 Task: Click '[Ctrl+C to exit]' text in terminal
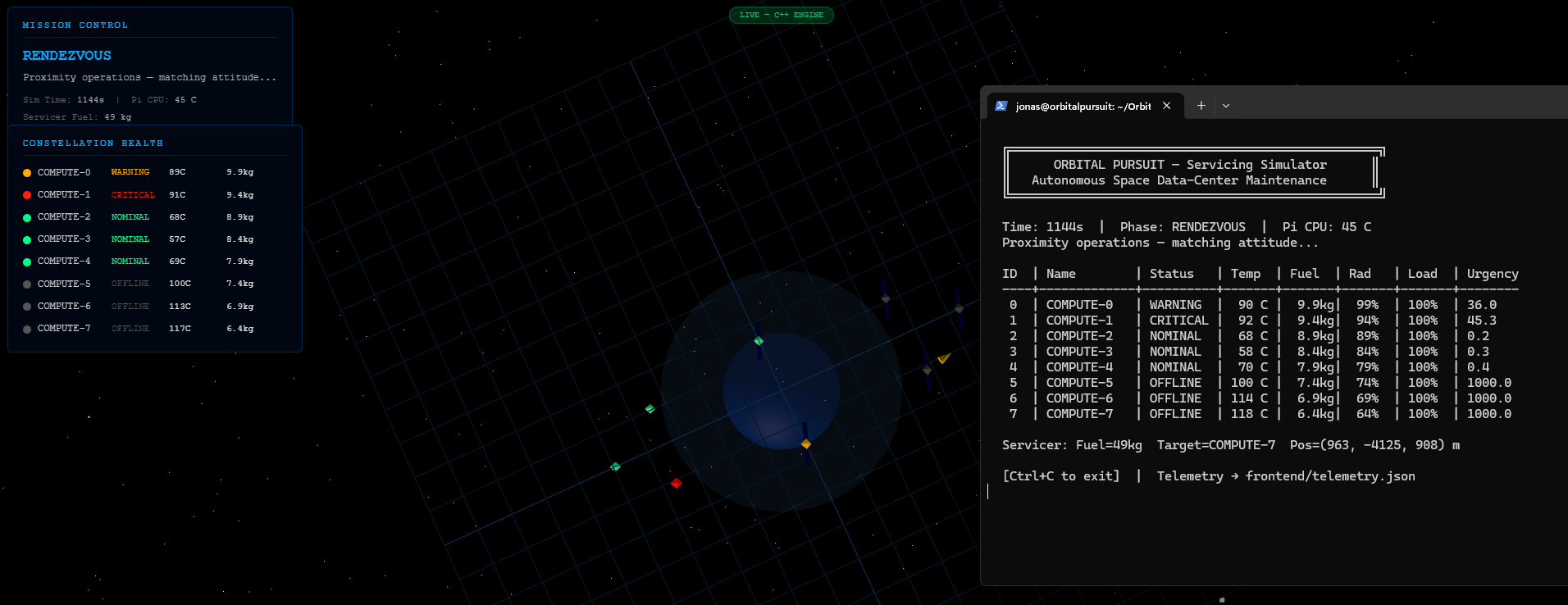tap(1061, 476)
